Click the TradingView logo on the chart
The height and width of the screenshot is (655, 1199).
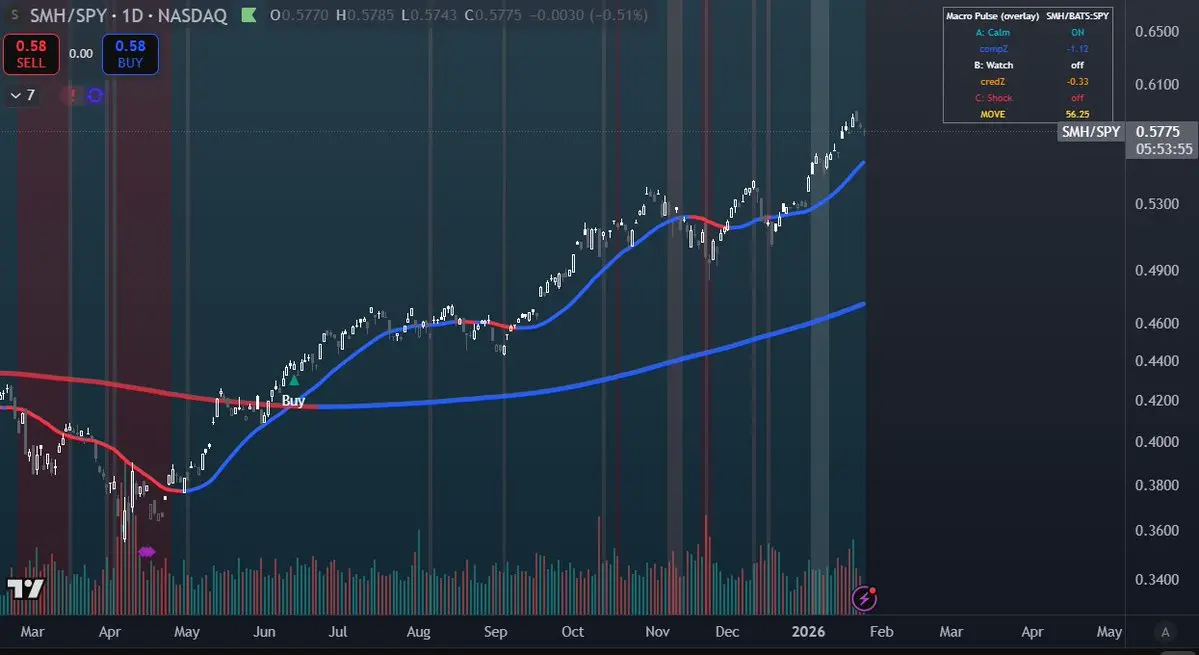tap(25, 589)
